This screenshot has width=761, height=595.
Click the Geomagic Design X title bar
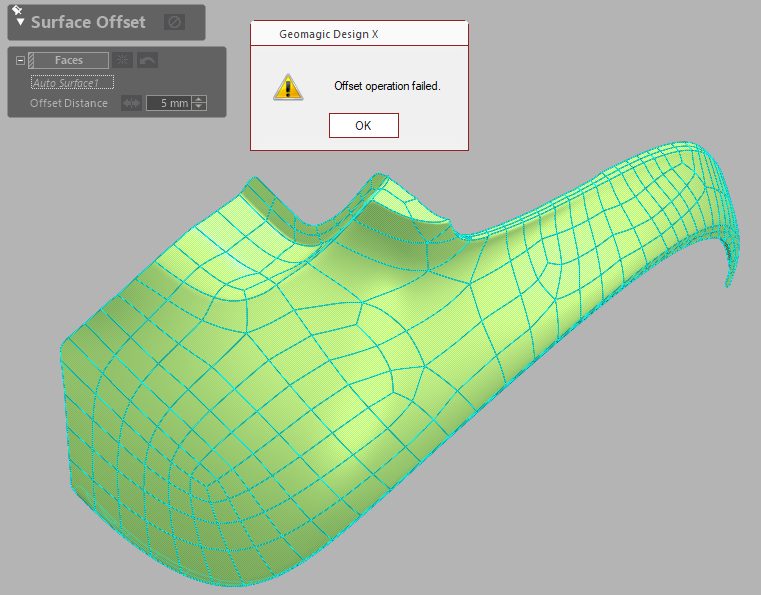tap(359, 34)
